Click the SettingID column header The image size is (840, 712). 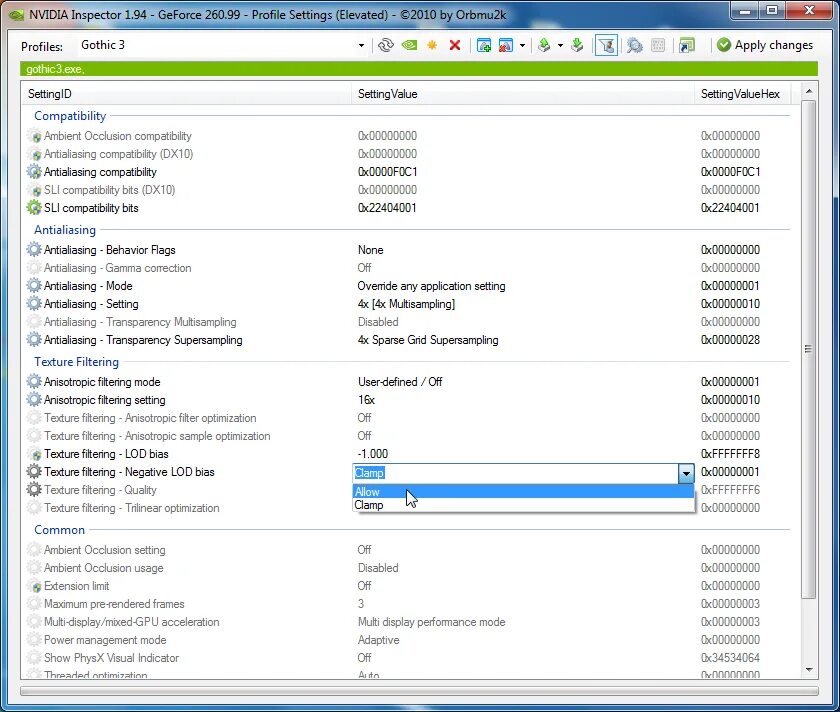186,94
